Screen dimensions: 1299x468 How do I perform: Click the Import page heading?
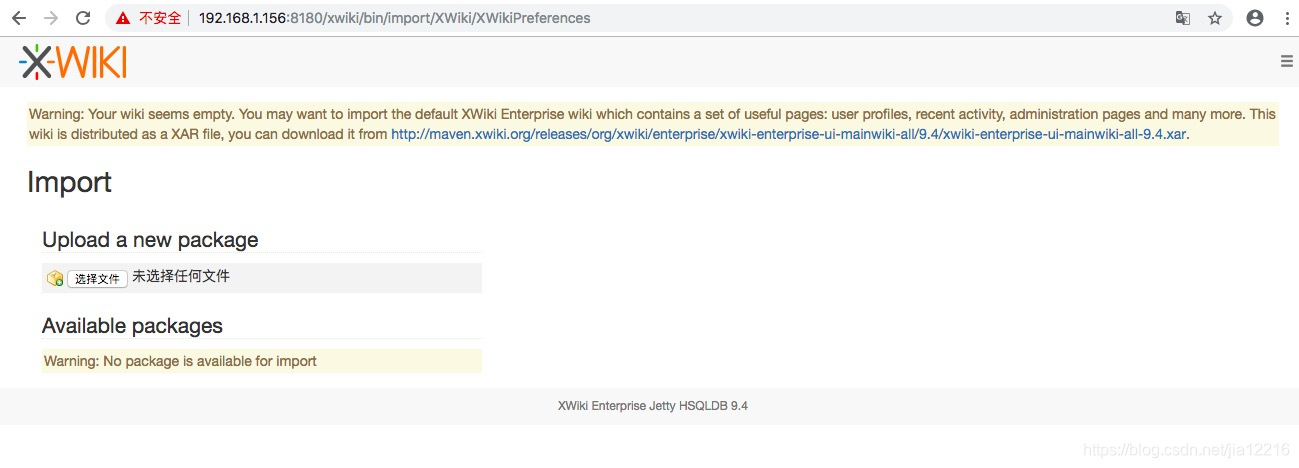(x=69, y=182)
